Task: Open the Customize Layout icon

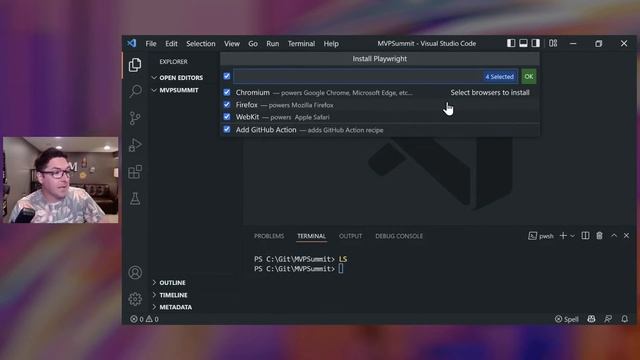Action: (553, 43)
